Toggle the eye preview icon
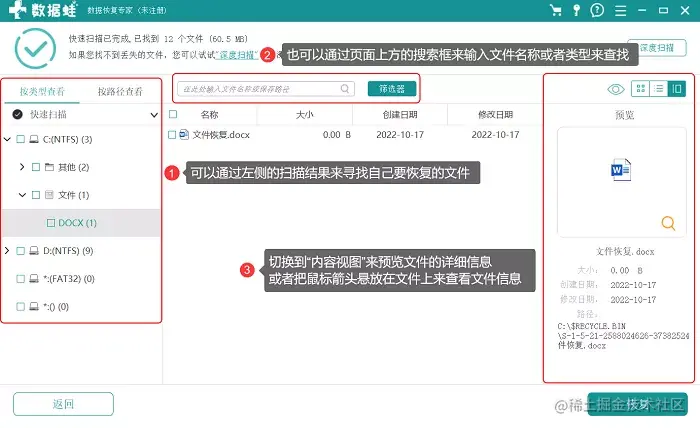Screen dimensions: 700x428 point(616,89)
